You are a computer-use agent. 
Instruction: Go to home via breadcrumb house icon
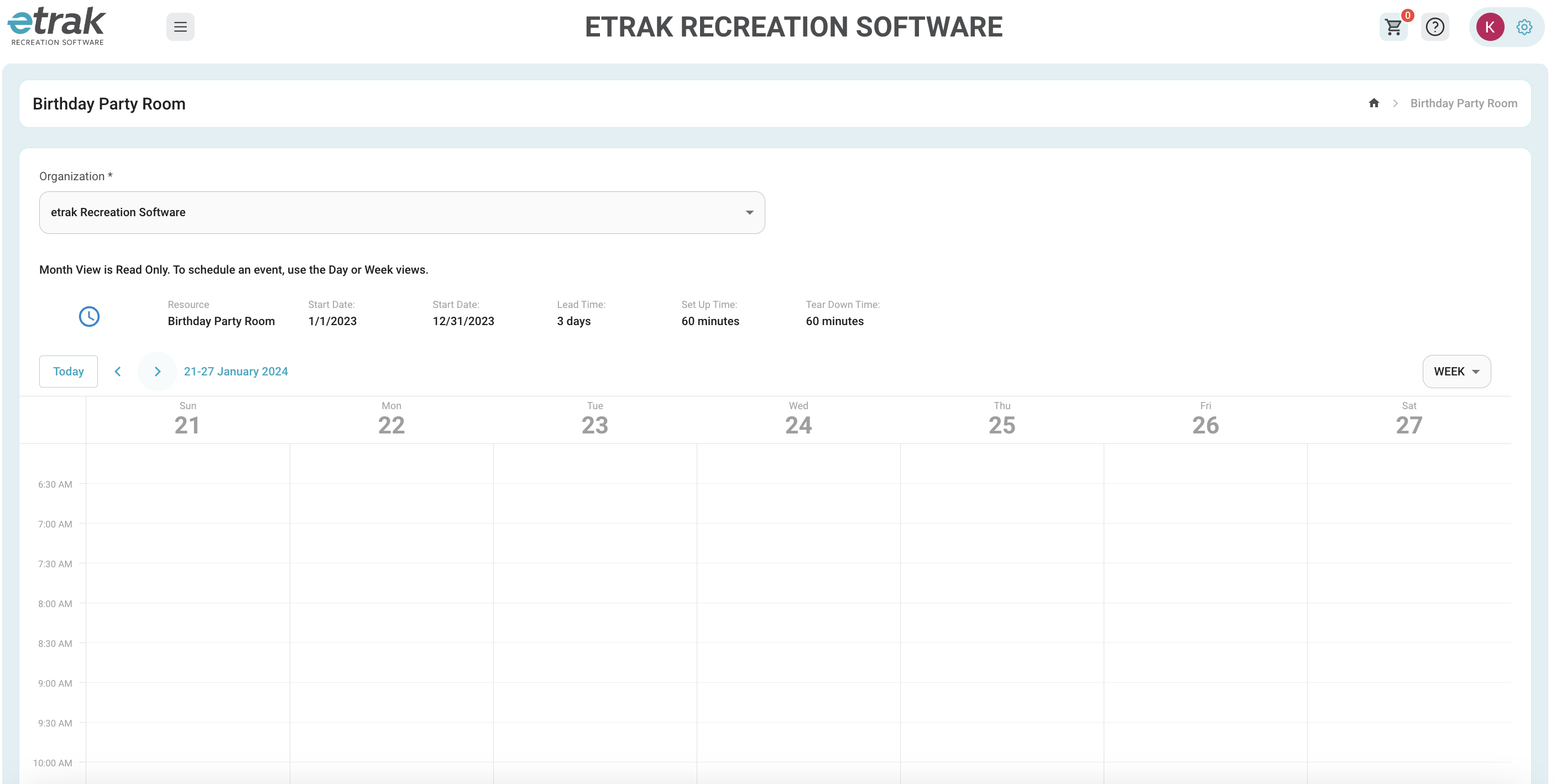pos(1374,103)
